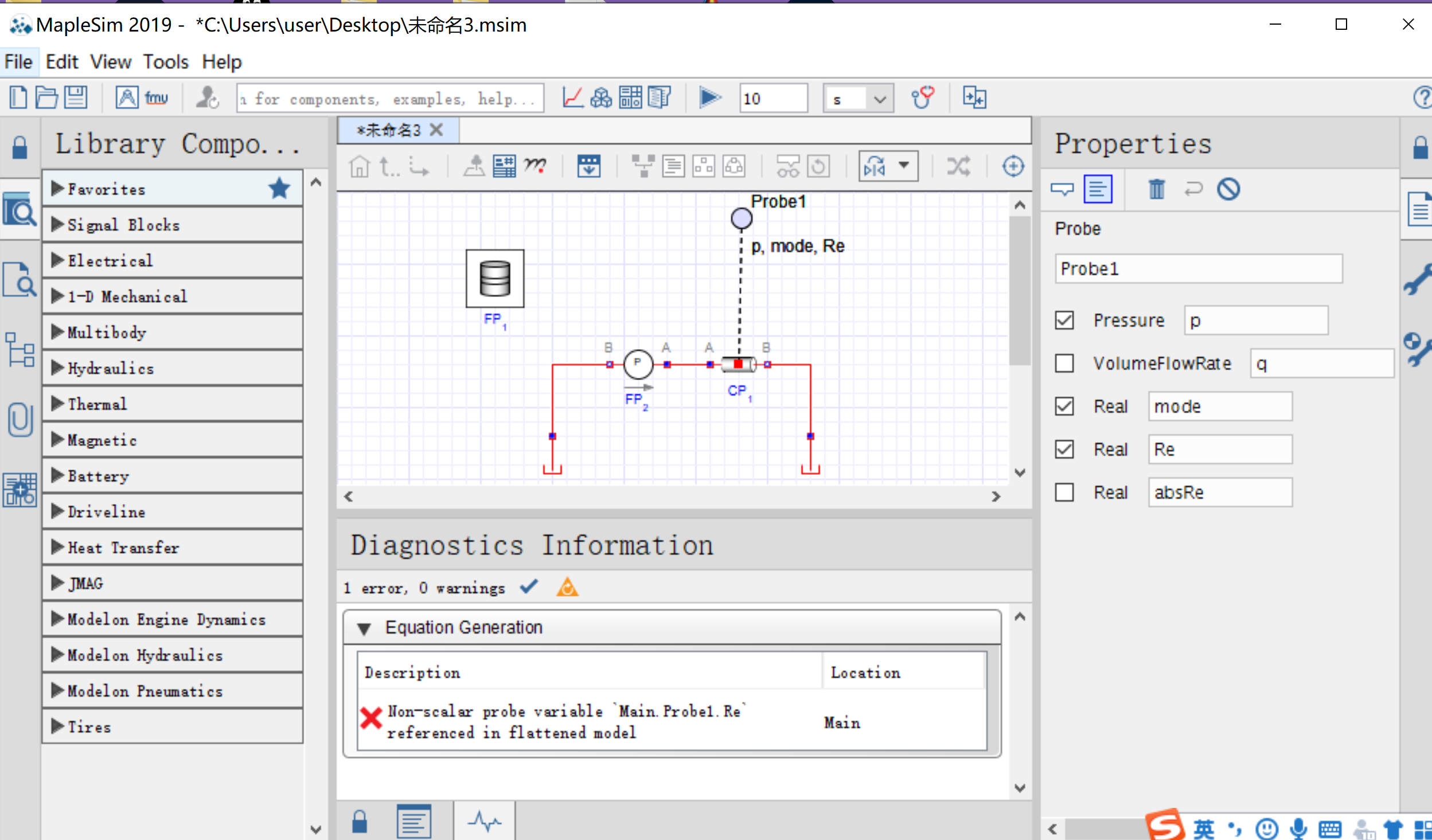Create a new document with the toolbar icon
This screenshot has height=840, width=1432.
click(x=18, y=97)
